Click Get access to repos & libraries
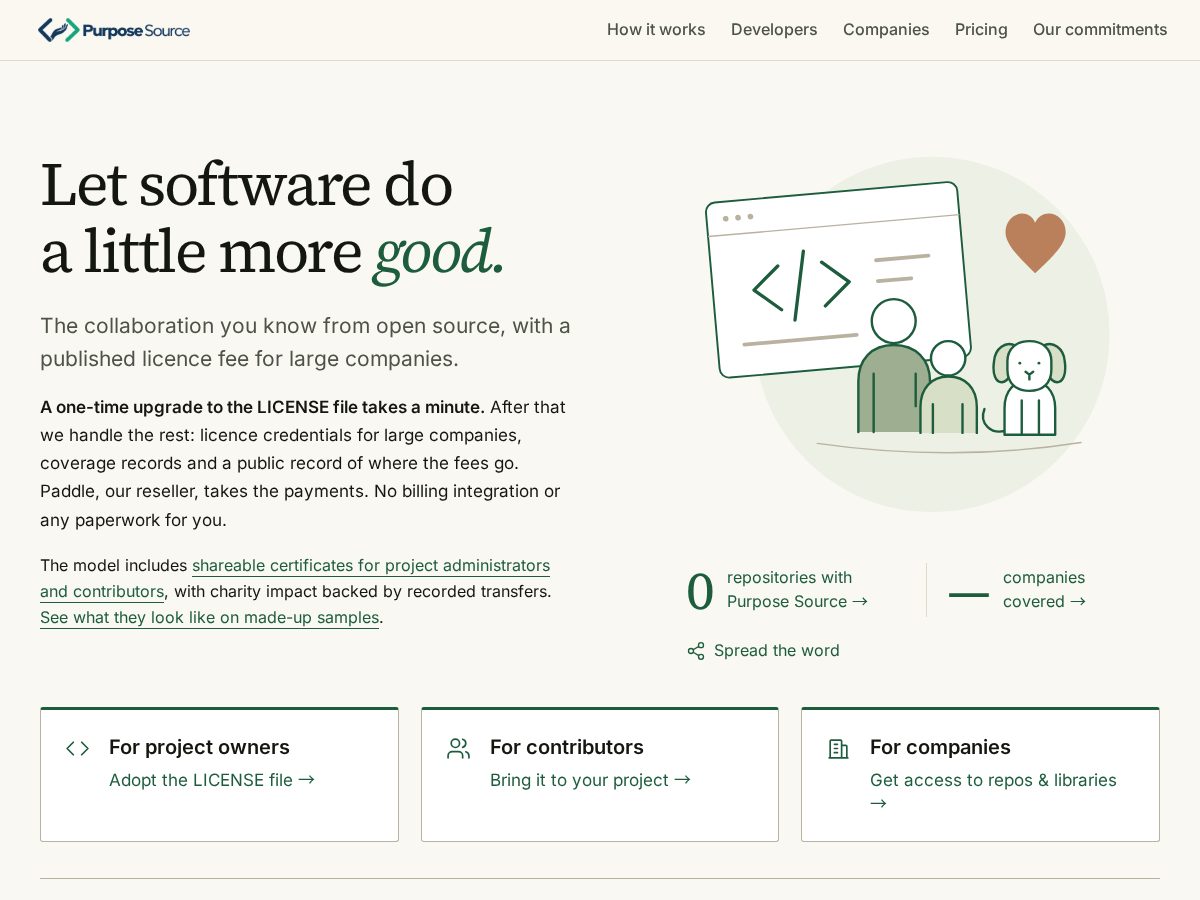The width and height of the screenshot is (1200, 900). pos(993,791)
